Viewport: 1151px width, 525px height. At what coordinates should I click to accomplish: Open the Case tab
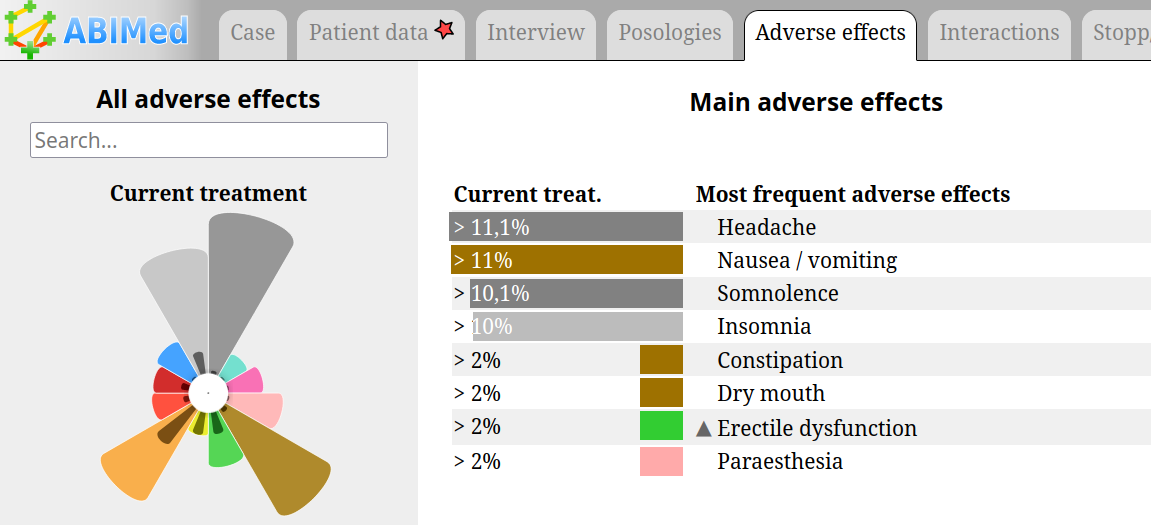(252, 33)
